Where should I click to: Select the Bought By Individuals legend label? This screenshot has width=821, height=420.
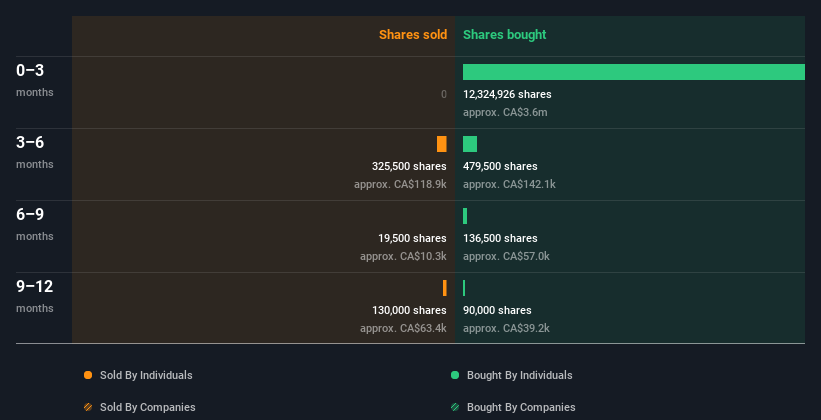pyautogui.click(x=519, y=375)
